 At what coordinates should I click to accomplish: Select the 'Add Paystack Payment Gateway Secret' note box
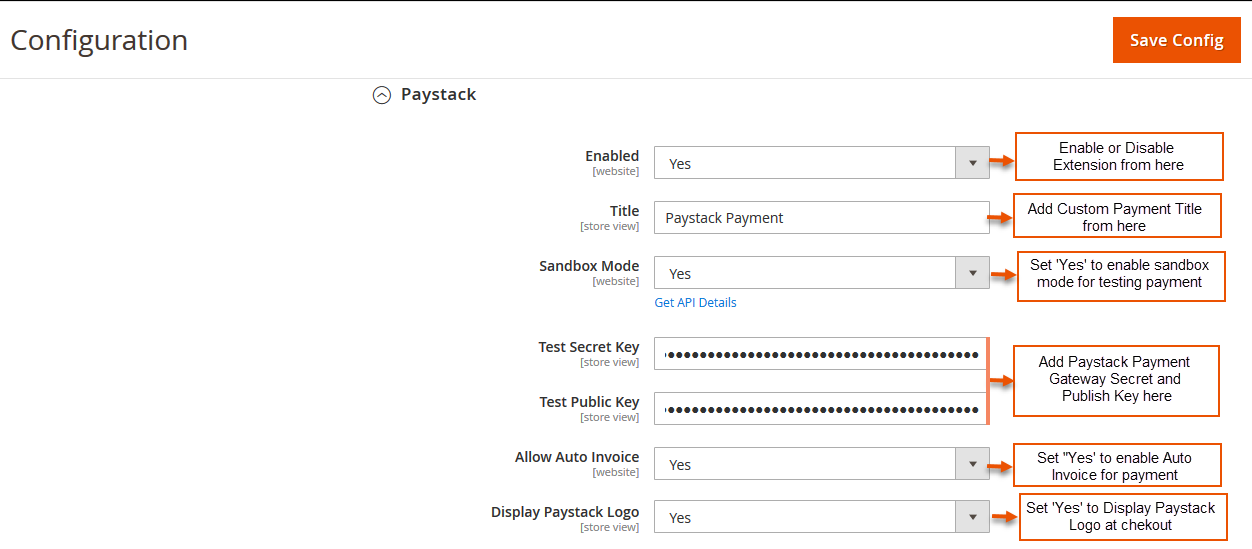tap(1115, 380)
